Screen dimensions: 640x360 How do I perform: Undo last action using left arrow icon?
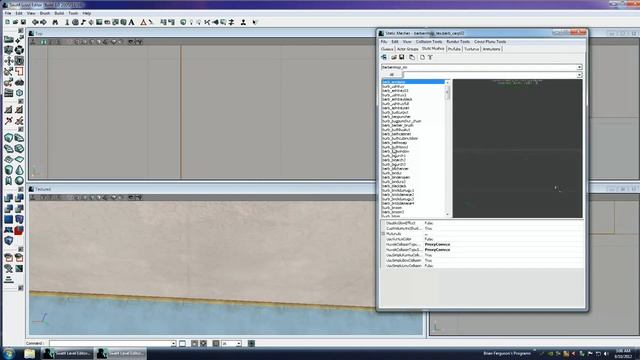point(35,22)
